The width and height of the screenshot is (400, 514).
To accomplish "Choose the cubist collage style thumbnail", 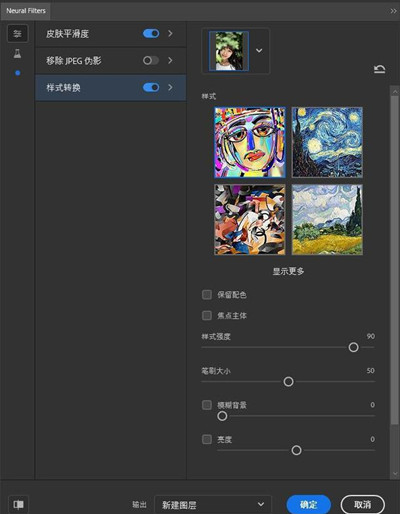I will (x=250, y=220).
